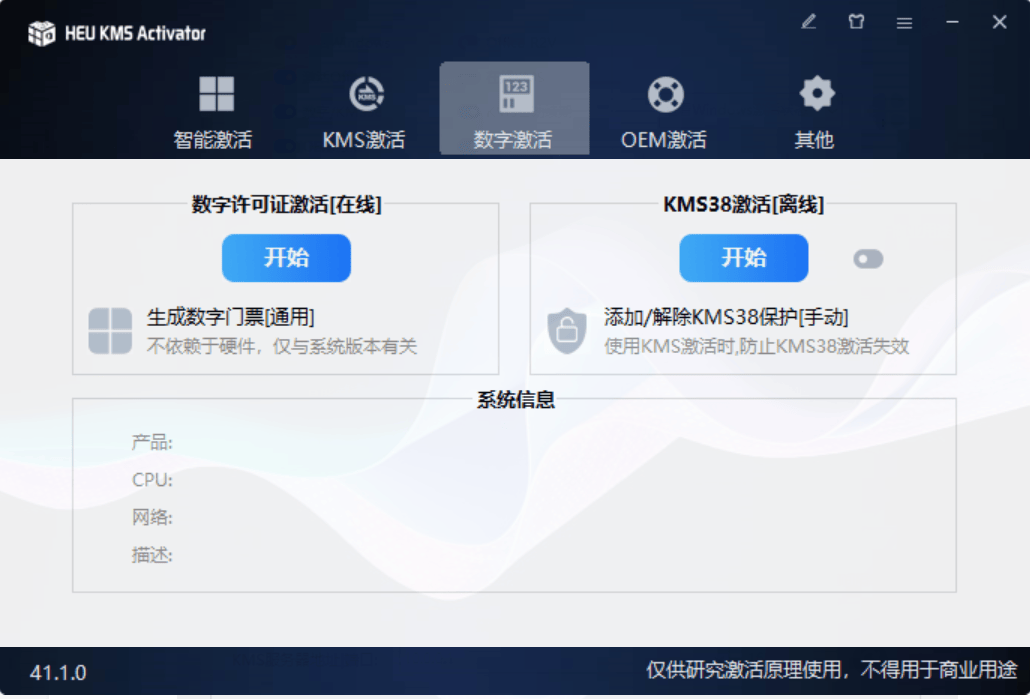Close the HEU KMS Activator window
1030x699 pixels.
click(x=999, y=22)
